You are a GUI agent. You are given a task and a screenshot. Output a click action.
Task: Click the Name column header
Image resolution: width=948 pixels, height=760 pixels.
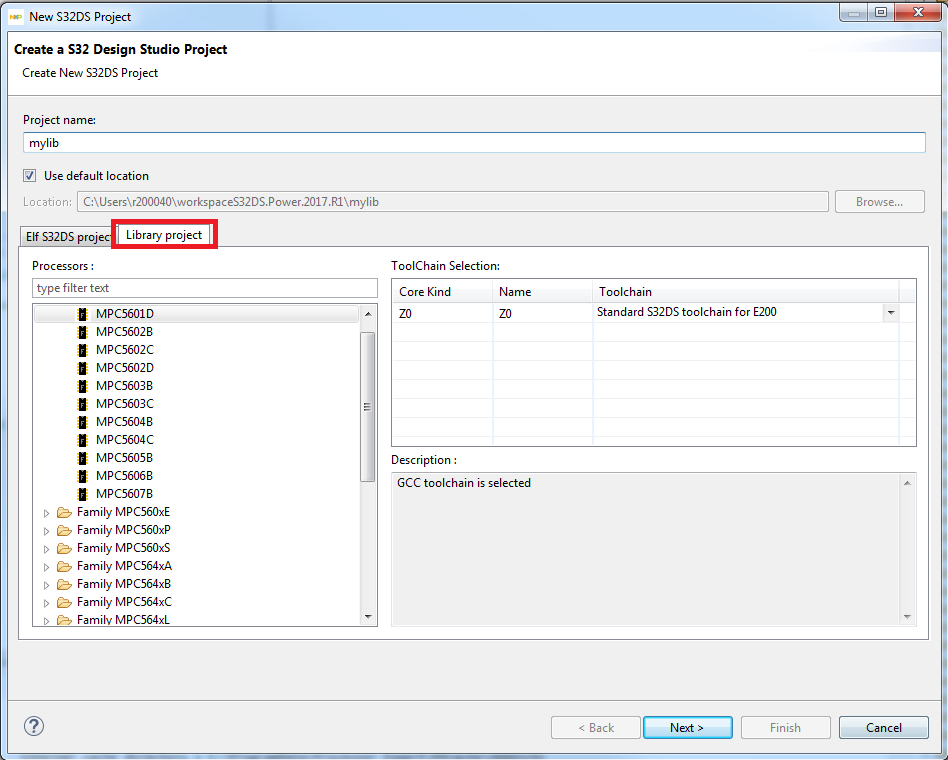pos(542,291)
